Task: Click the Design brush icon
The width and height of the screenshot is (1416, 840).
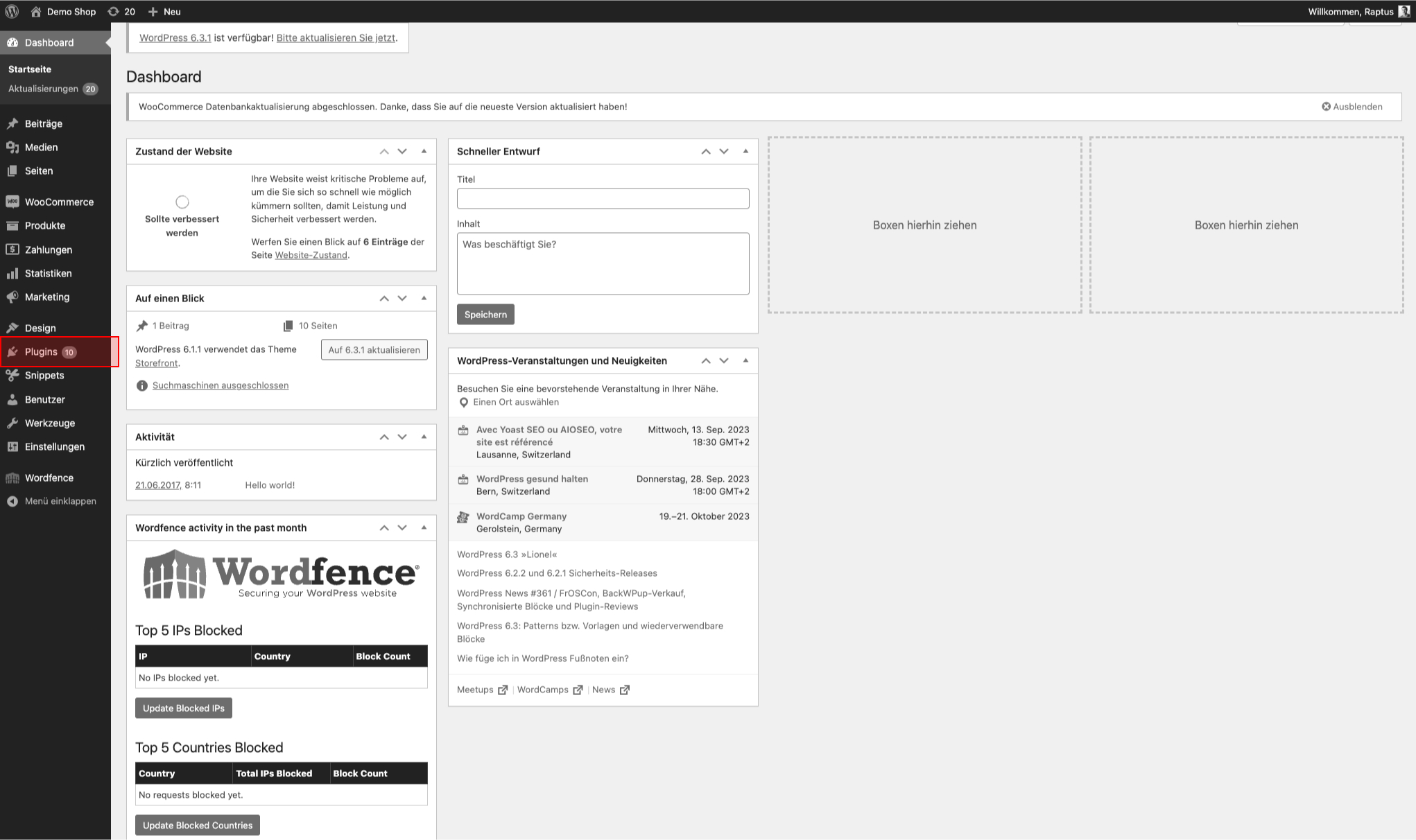Action: (x=12, y=328)
